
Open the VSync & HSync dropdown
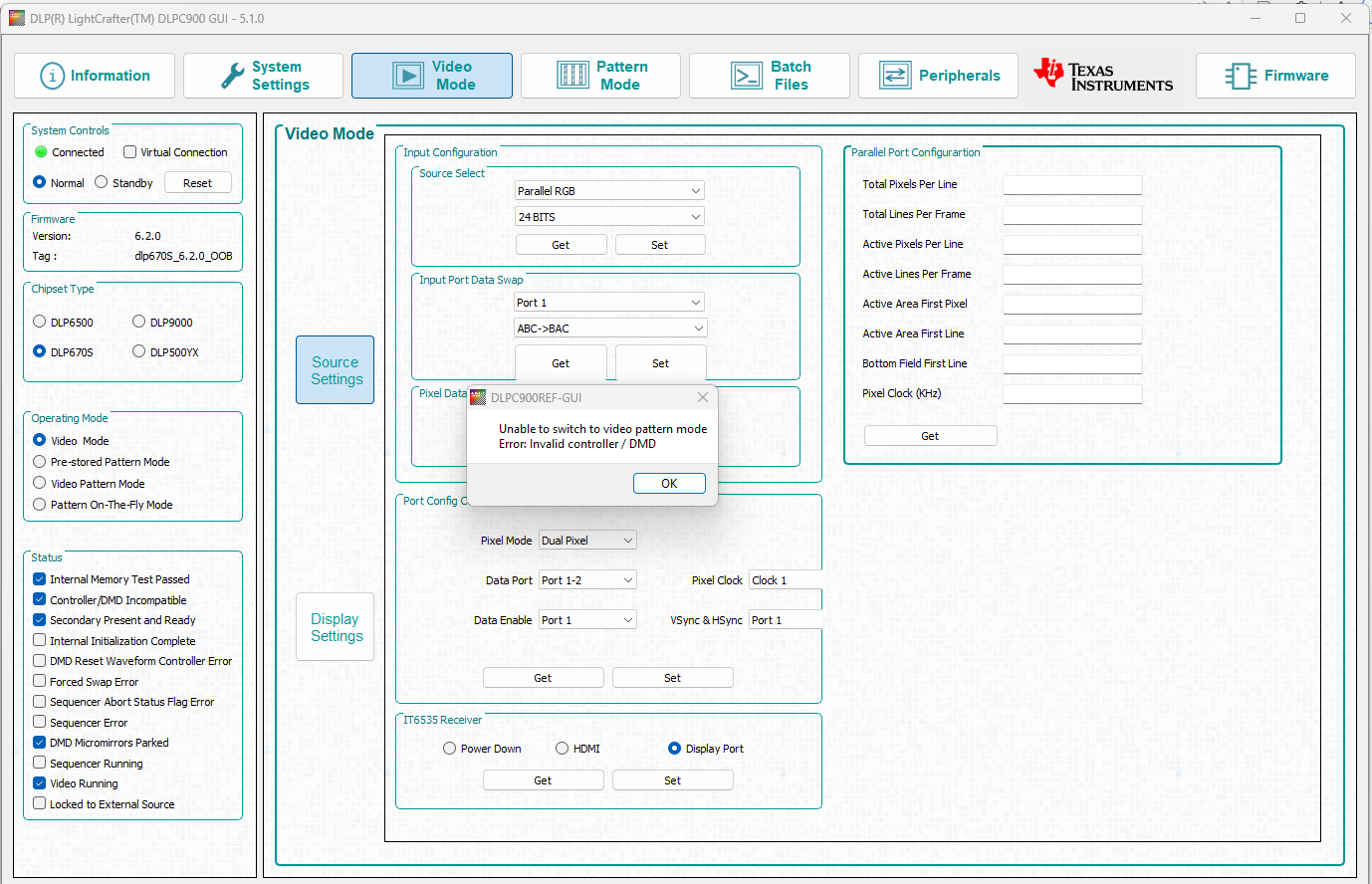click(x=786, y=620)
